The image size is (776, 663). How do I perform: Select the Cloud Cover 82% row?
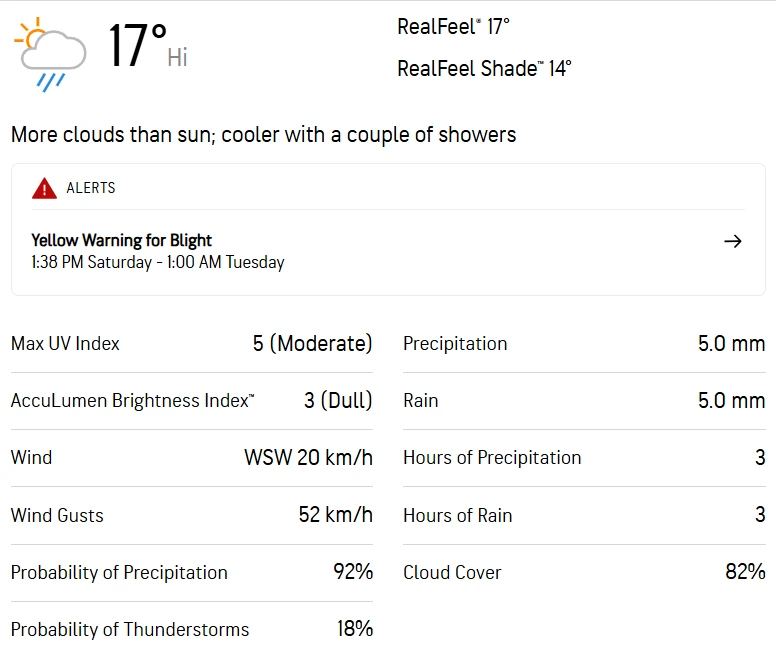(x=584, y=573)
